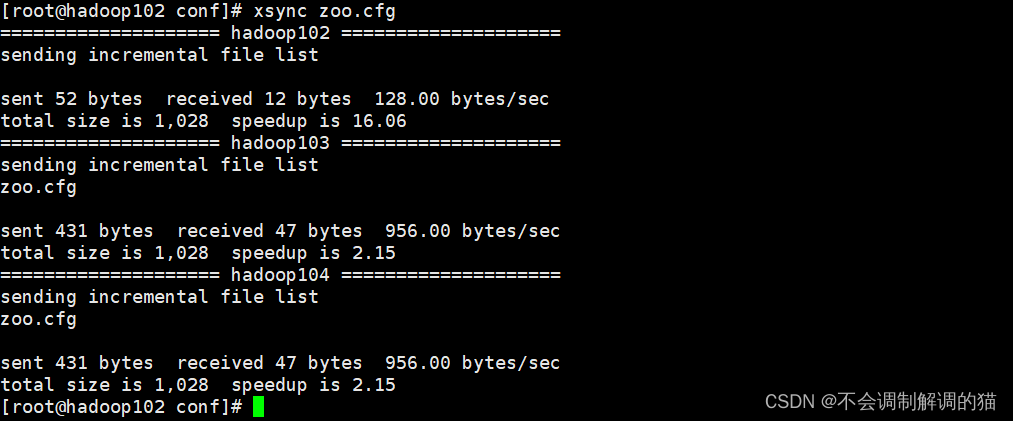Click 'sent 431 bytes' line under hadoop104
The height and width of the screenshot is (421, 1013).
tap(77, 363)
